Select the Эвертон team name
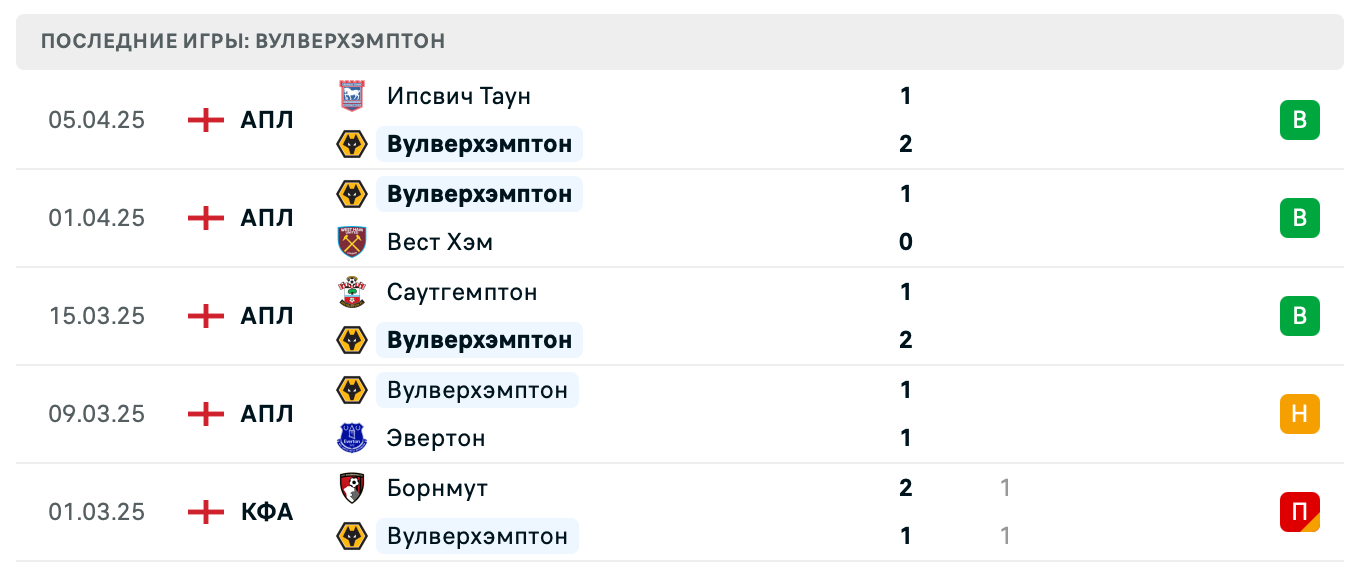Viewport: 1358px width, 576px height. click(436, 438)
